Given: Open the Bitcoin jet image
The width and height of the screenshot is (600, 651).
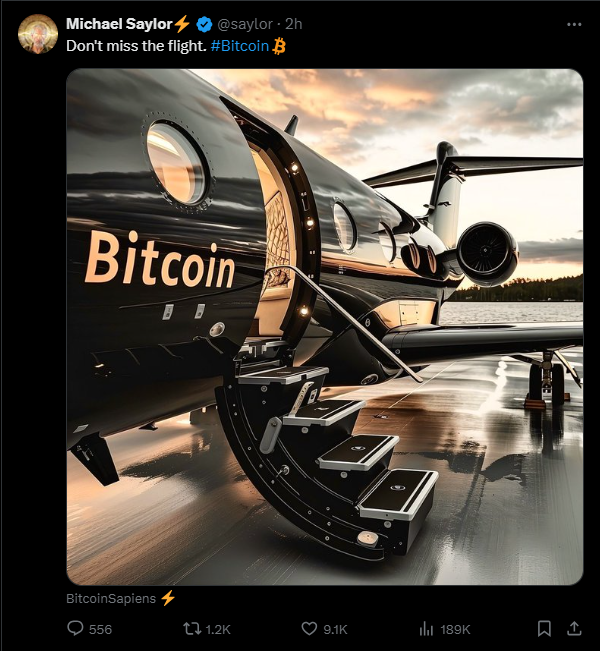Looking at the screenshot, I should coord(324,326).
